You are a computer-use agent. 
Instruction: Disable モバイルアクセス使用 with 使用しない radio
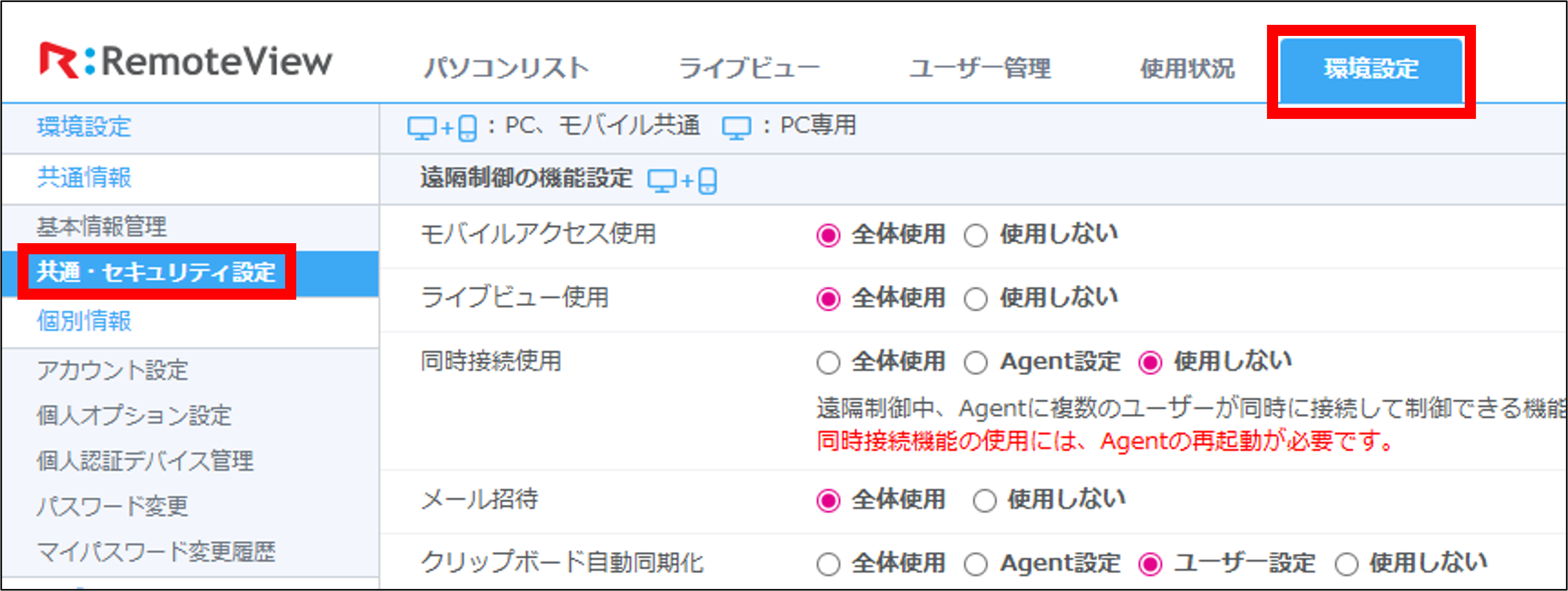point(976,236)
